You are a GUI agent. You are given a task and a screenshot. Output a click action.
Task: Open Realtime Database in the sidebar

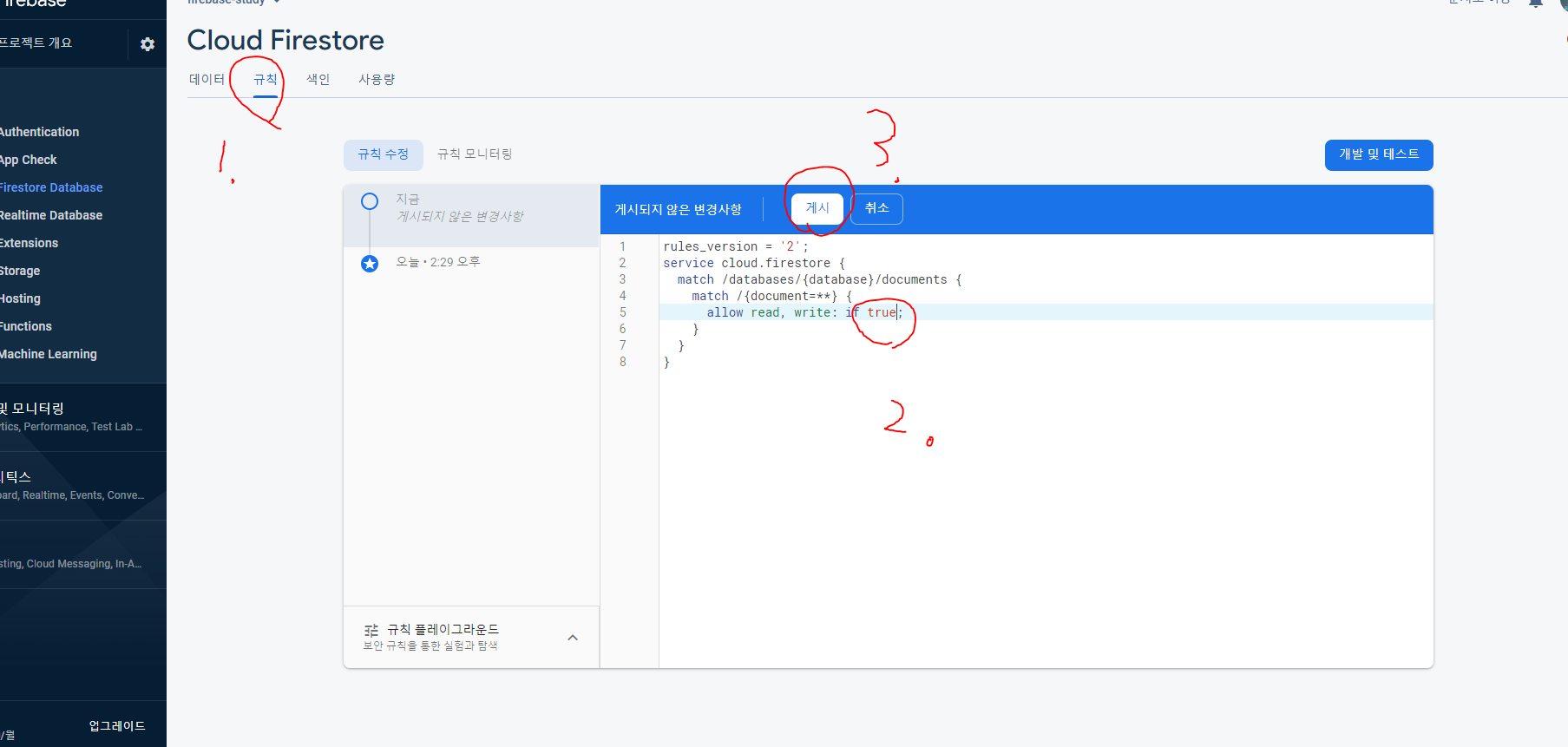pos(51,215)
